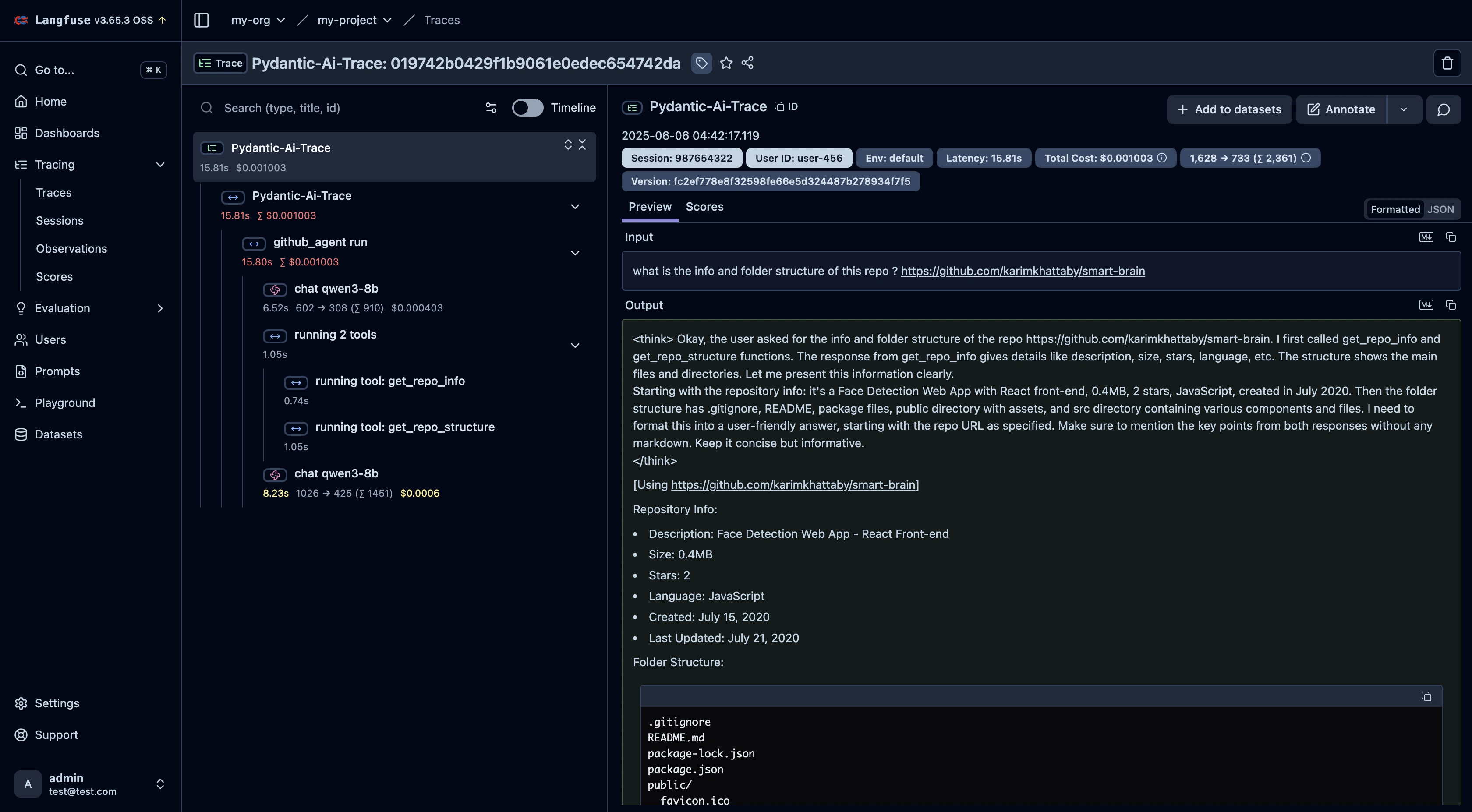Expand or collapse all tree nodes

coord(568,145)
